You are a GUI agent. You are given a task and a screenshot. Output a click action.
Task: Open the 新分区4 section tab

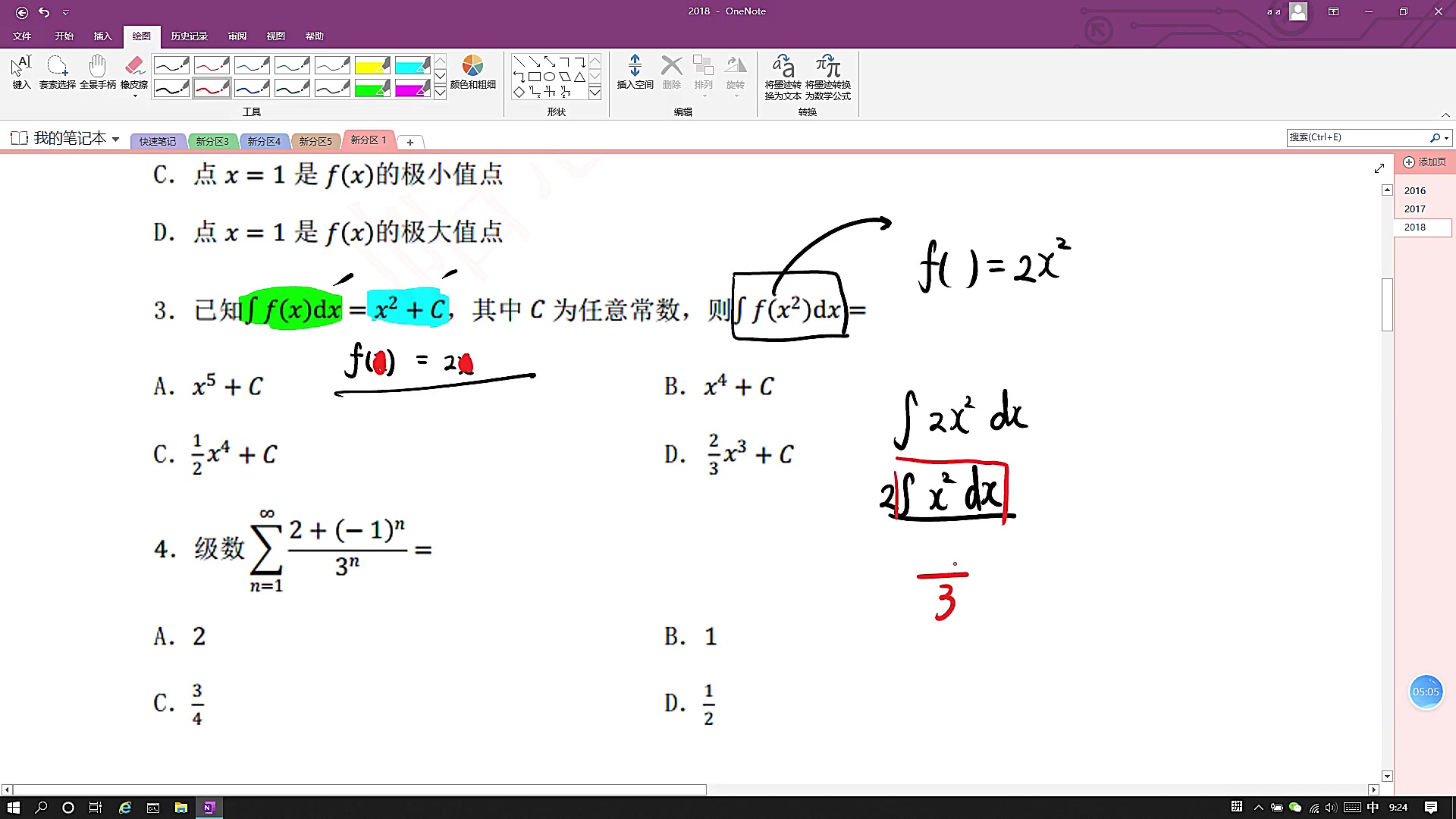click(264, 140)
